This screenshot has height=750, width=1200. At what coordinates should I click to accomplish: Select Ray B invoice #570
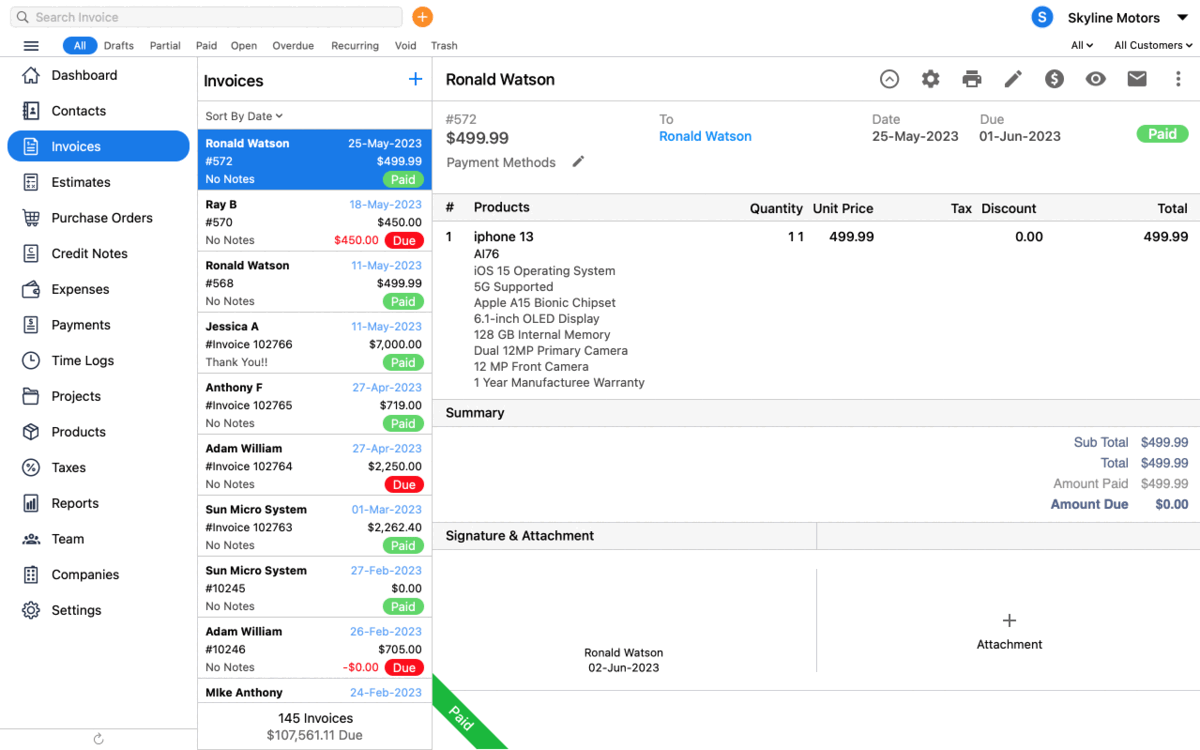(x=315, y=221)
